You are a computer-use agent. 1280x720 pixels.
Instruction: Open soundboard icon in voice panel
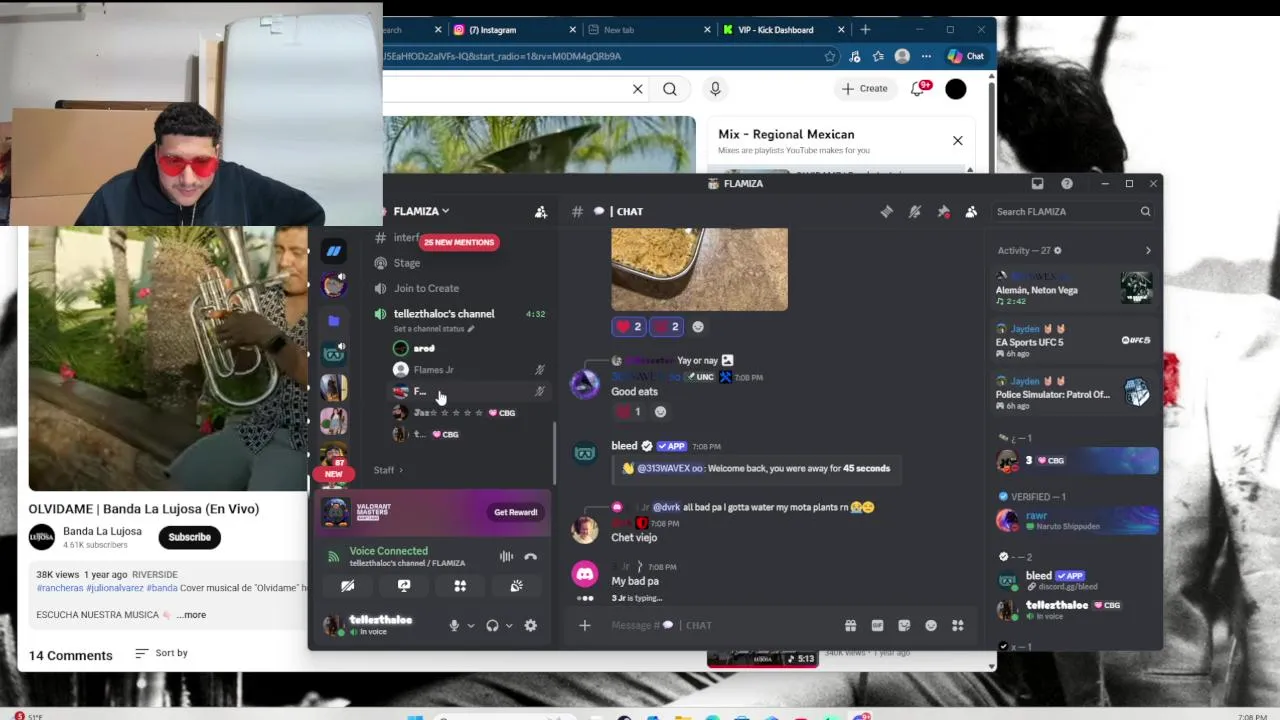516,586
